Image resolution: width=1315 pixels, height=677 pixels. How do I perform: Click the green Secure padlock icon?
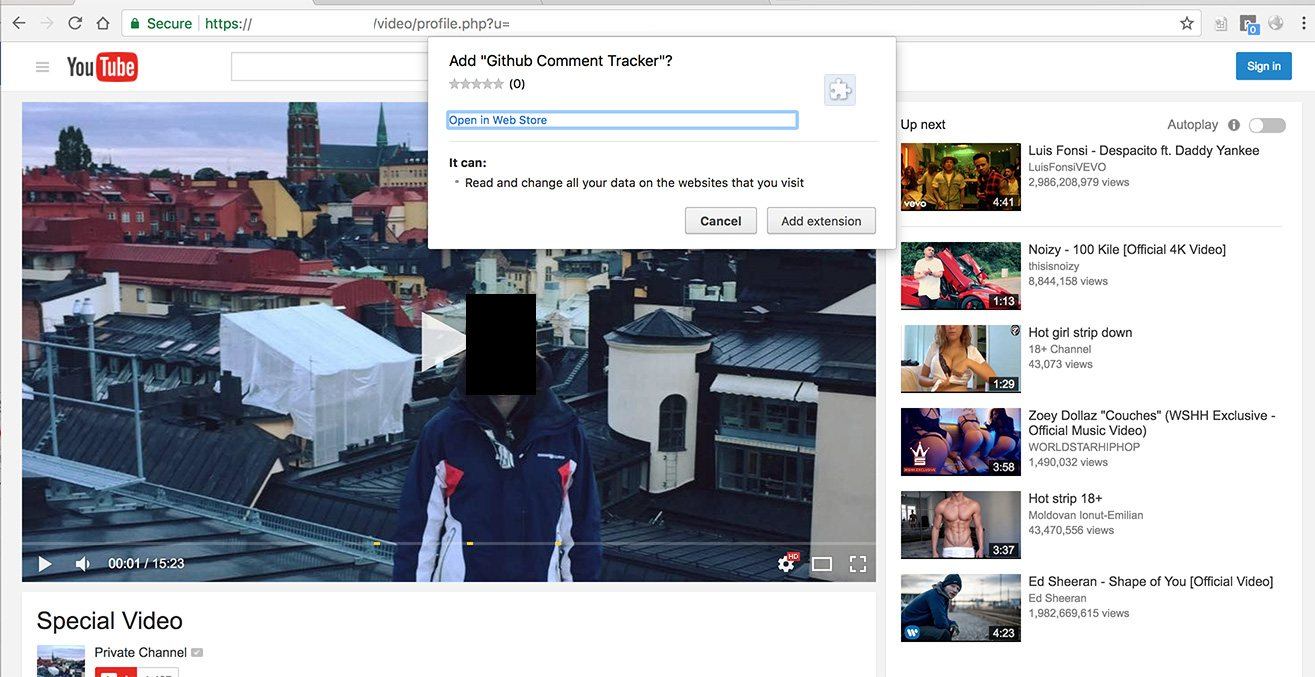tap(135, 23)
